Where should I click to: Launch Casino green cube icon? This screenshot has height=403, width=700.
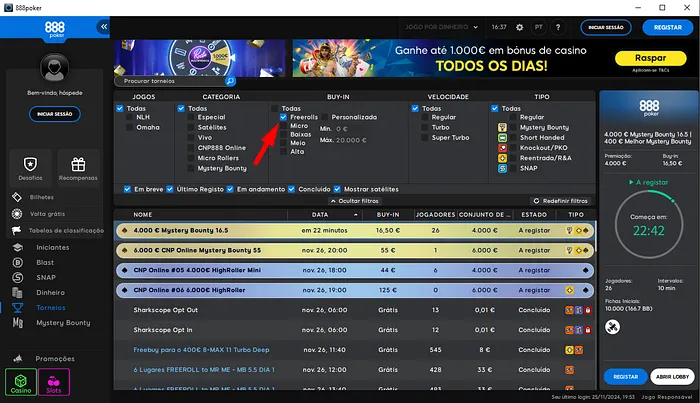coord(21,382)
